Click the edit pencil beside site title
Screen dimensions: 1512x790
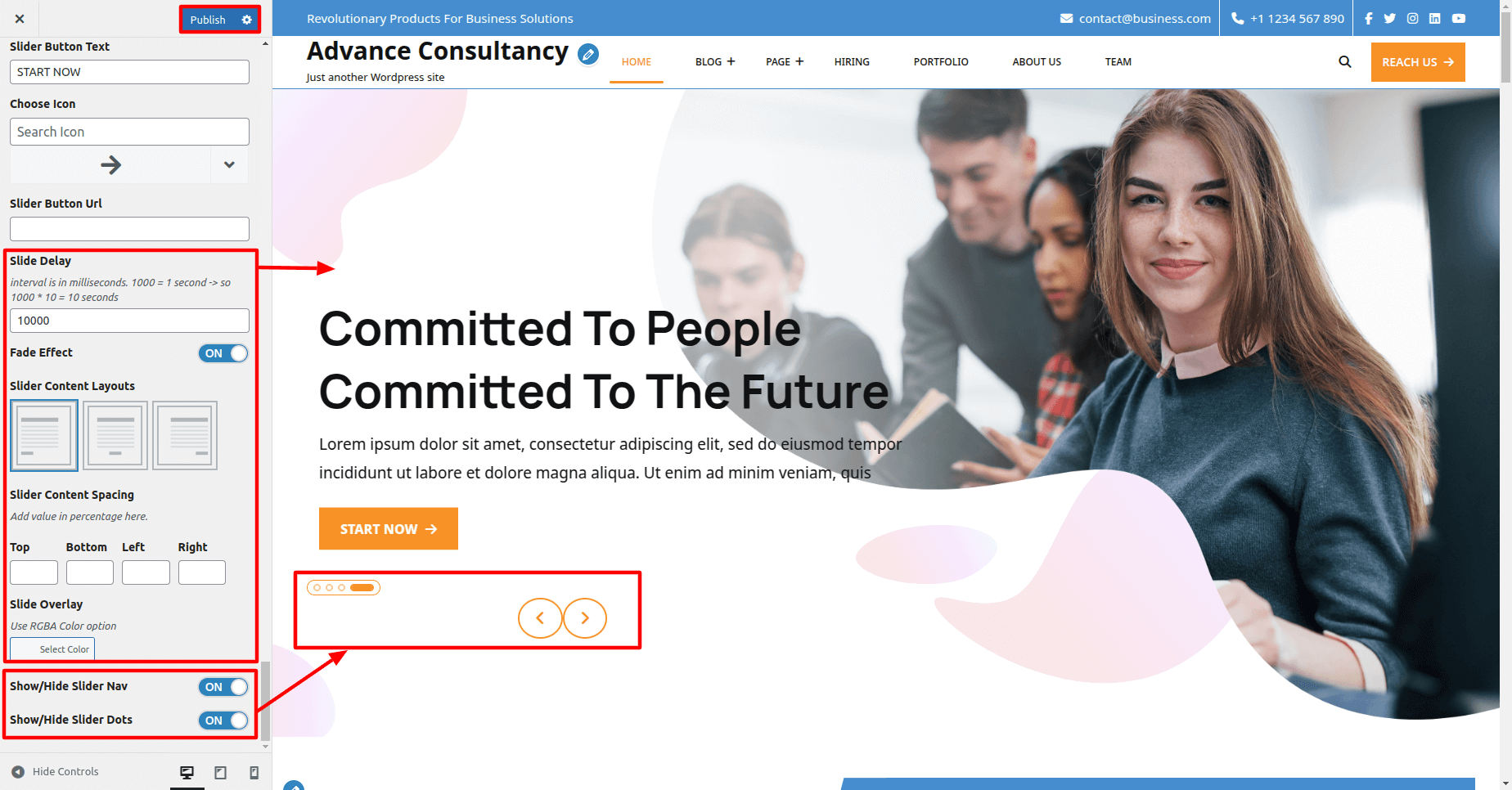[x=587, y=55]
